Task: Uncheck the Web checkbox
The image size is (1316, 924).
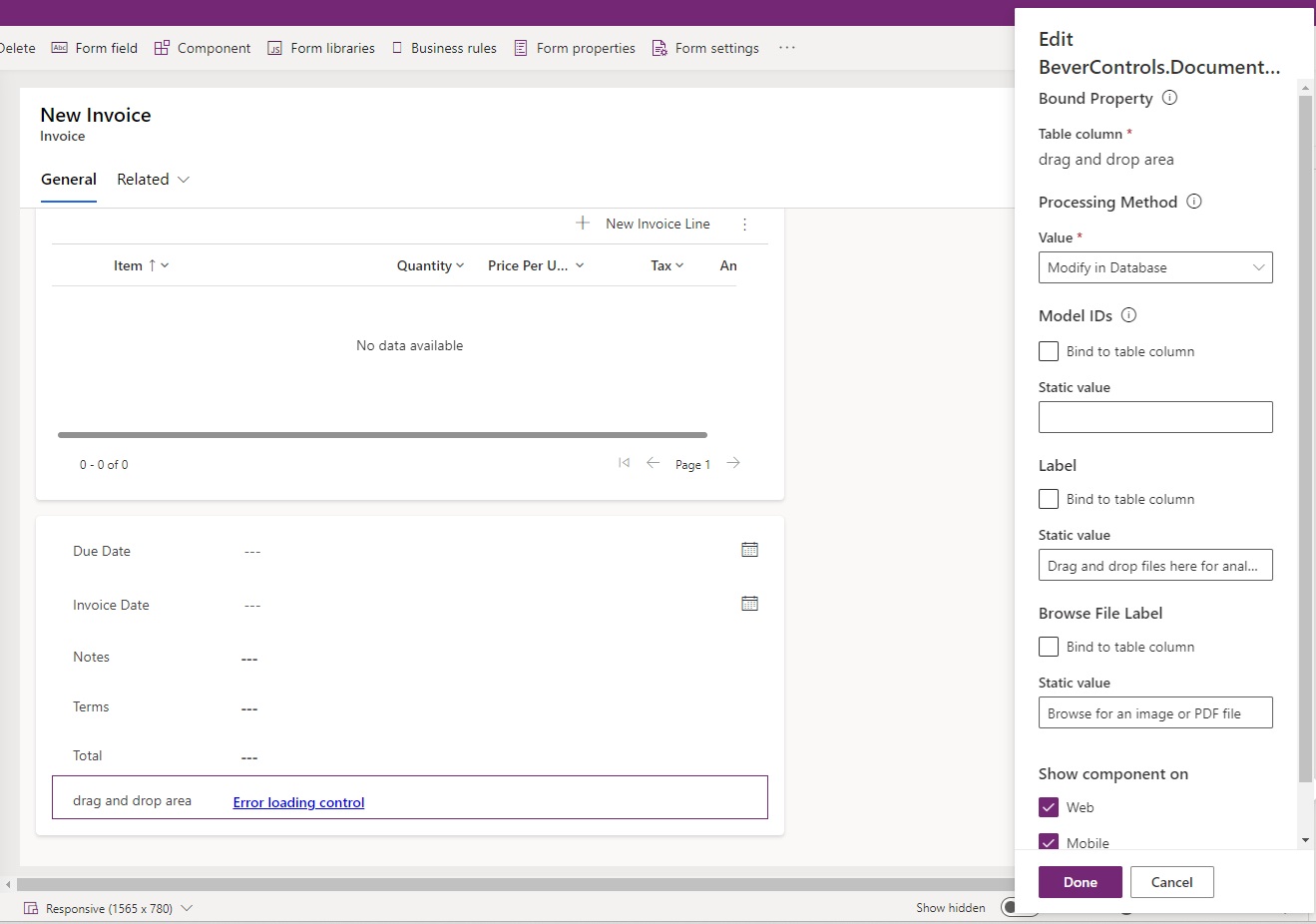Action: coord(1049,807)
